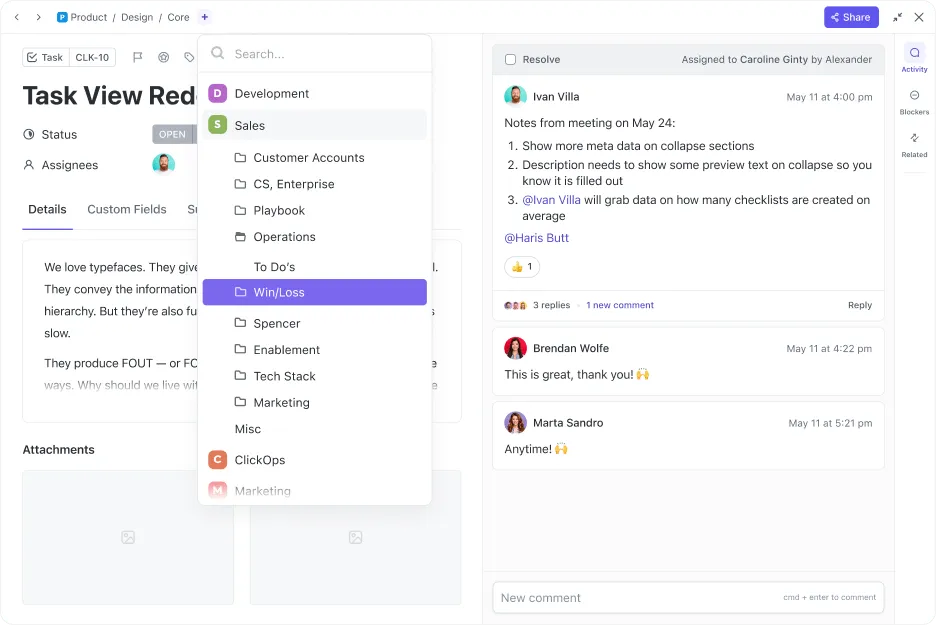Open the Activity panel
Image resolution: width=936 pixels, height=625 pixels.
(x=914, y=59)
